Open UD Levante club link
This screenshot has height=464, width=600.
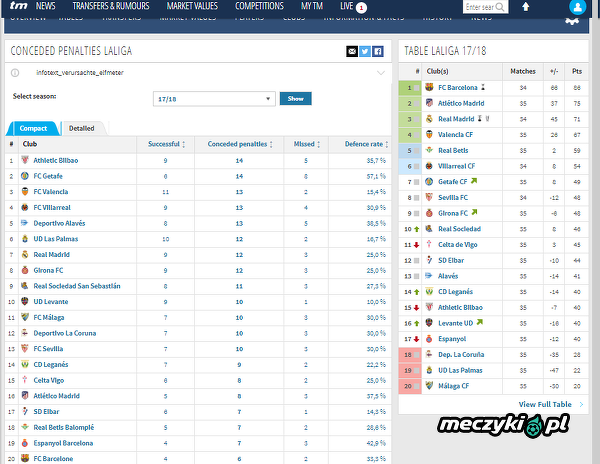[51, 301]
